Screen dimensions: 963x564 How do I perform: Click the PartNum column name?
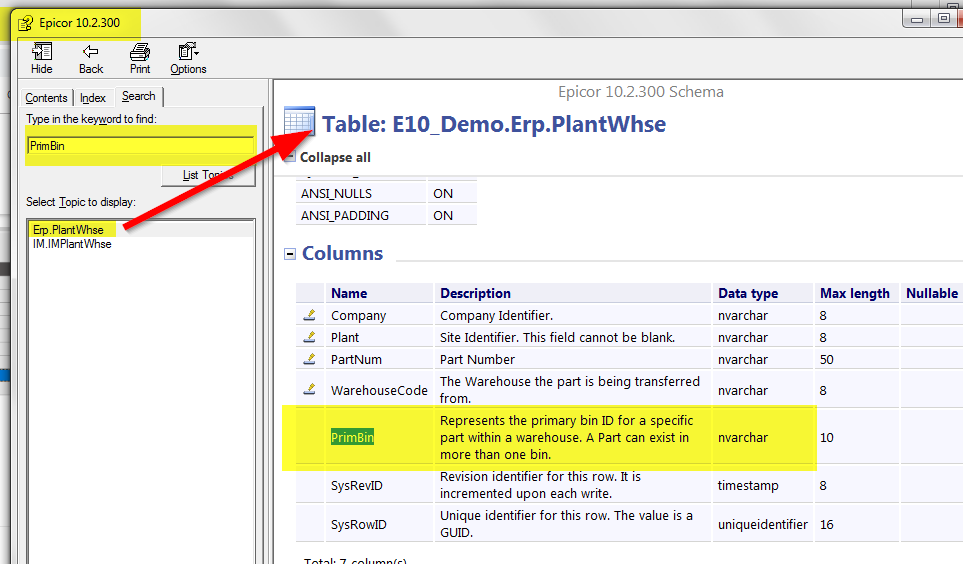point(356,359)
